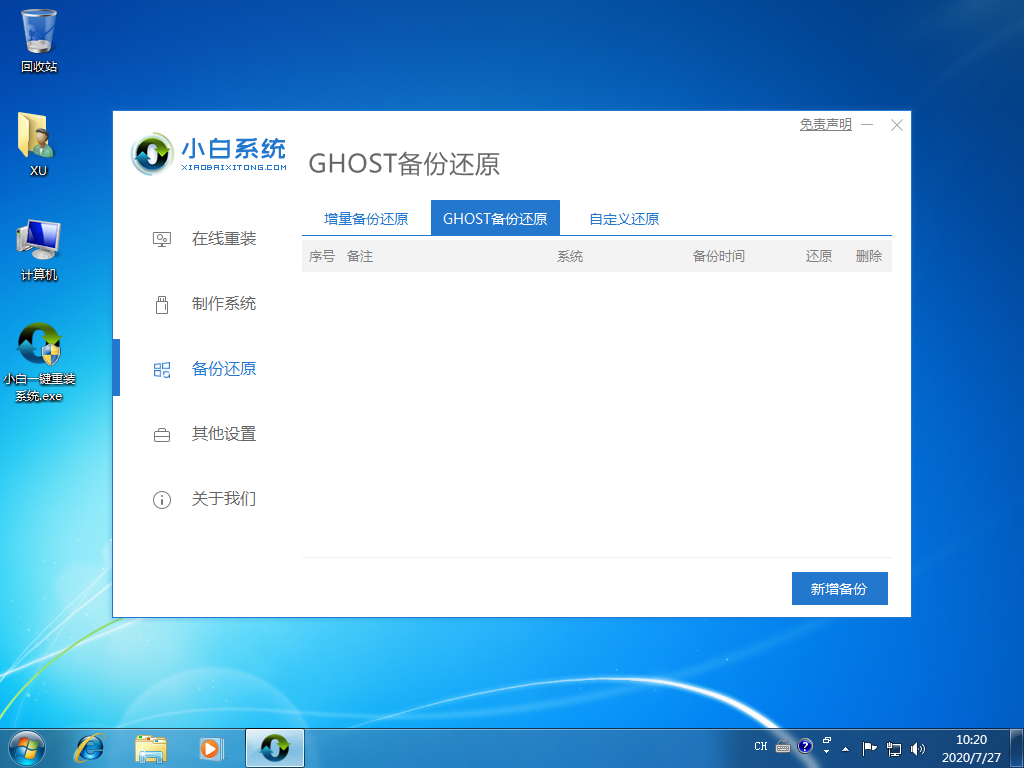This screenshot has height=768, width=1024.
Task: Open Internet Explorer from the taskbar
Action: [x=89, y=746]
